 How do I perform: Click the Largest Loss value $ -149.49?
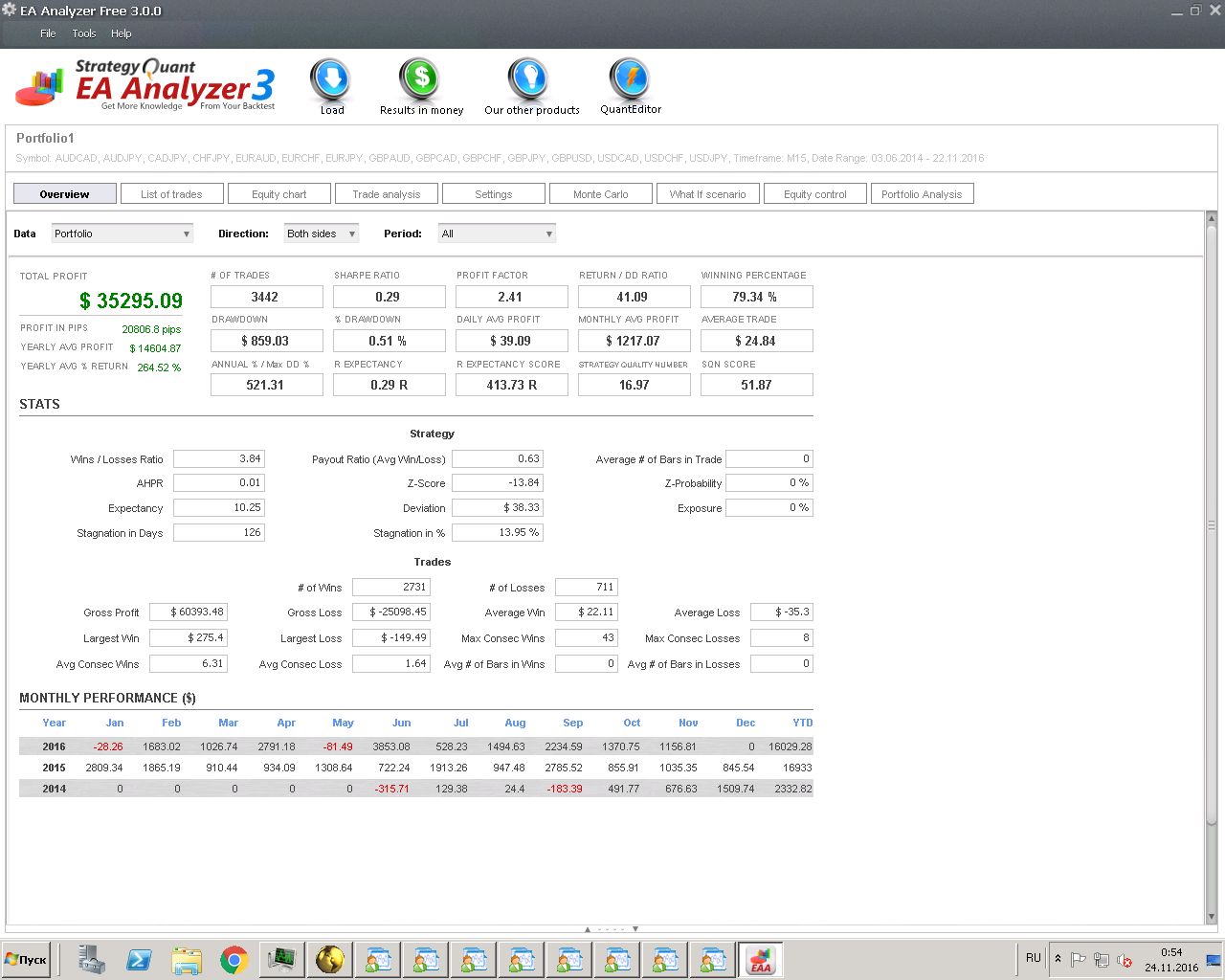[x=391, y=637]
